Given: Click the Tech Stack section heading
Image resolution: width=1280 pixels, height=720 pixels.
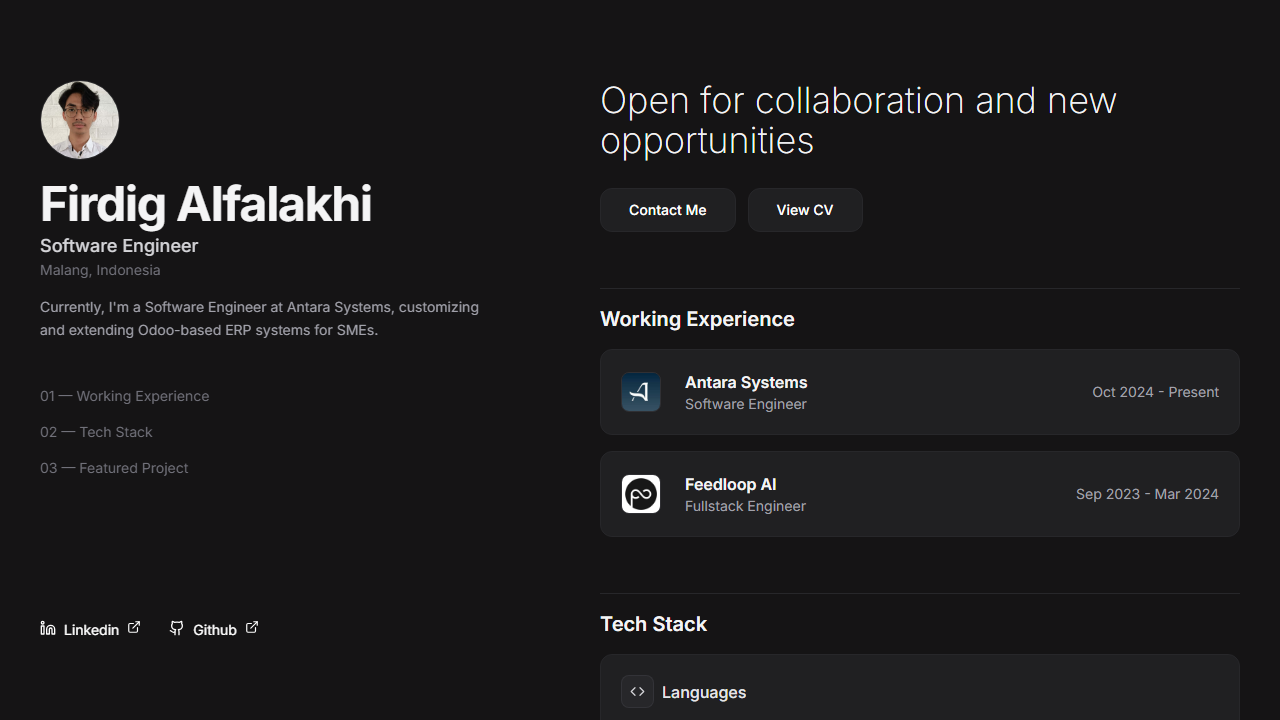Looking at the screenshot, I should pos(653,624).
